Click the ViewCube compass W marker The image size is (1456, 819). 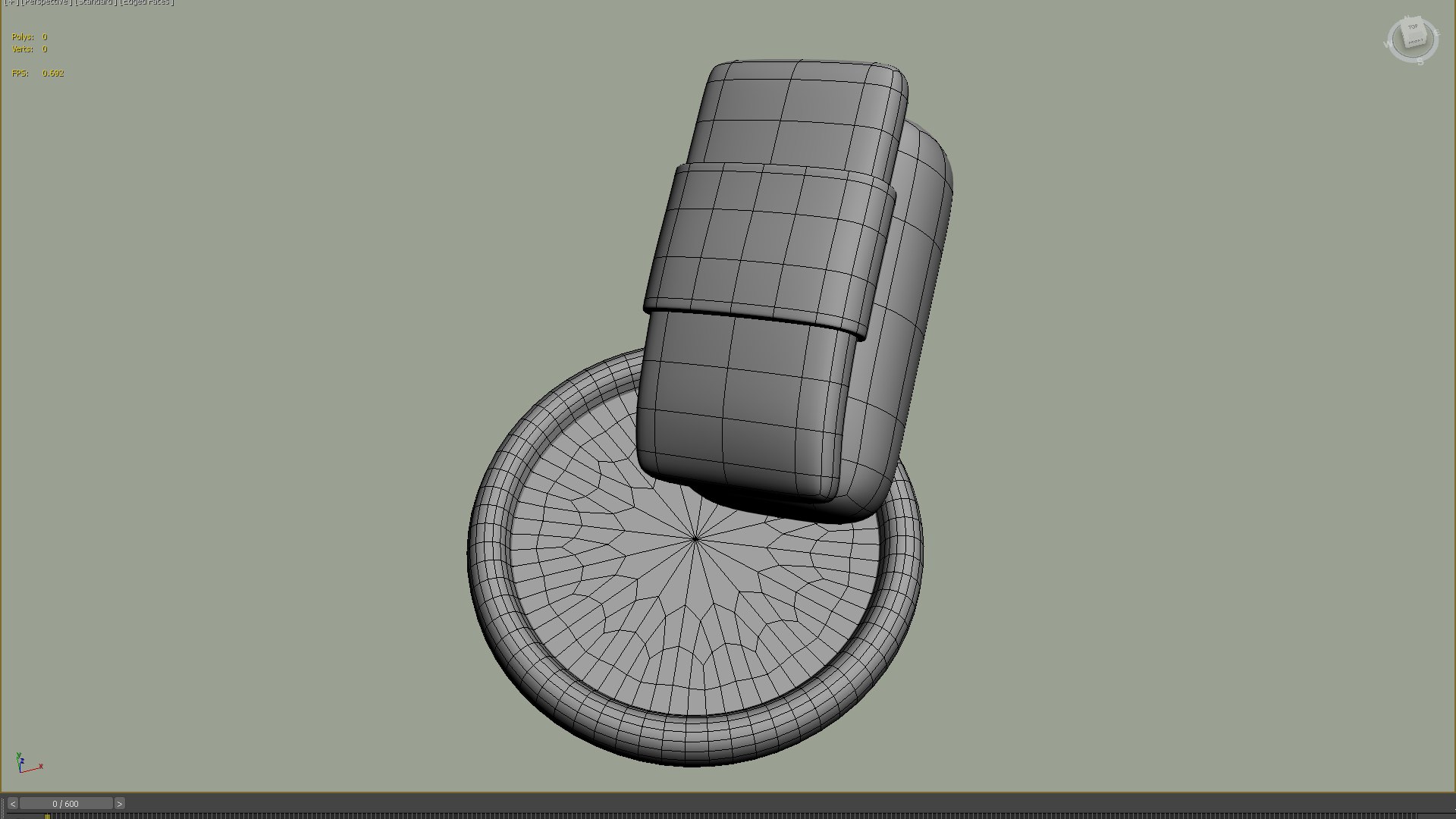(x=1387, y=45)
